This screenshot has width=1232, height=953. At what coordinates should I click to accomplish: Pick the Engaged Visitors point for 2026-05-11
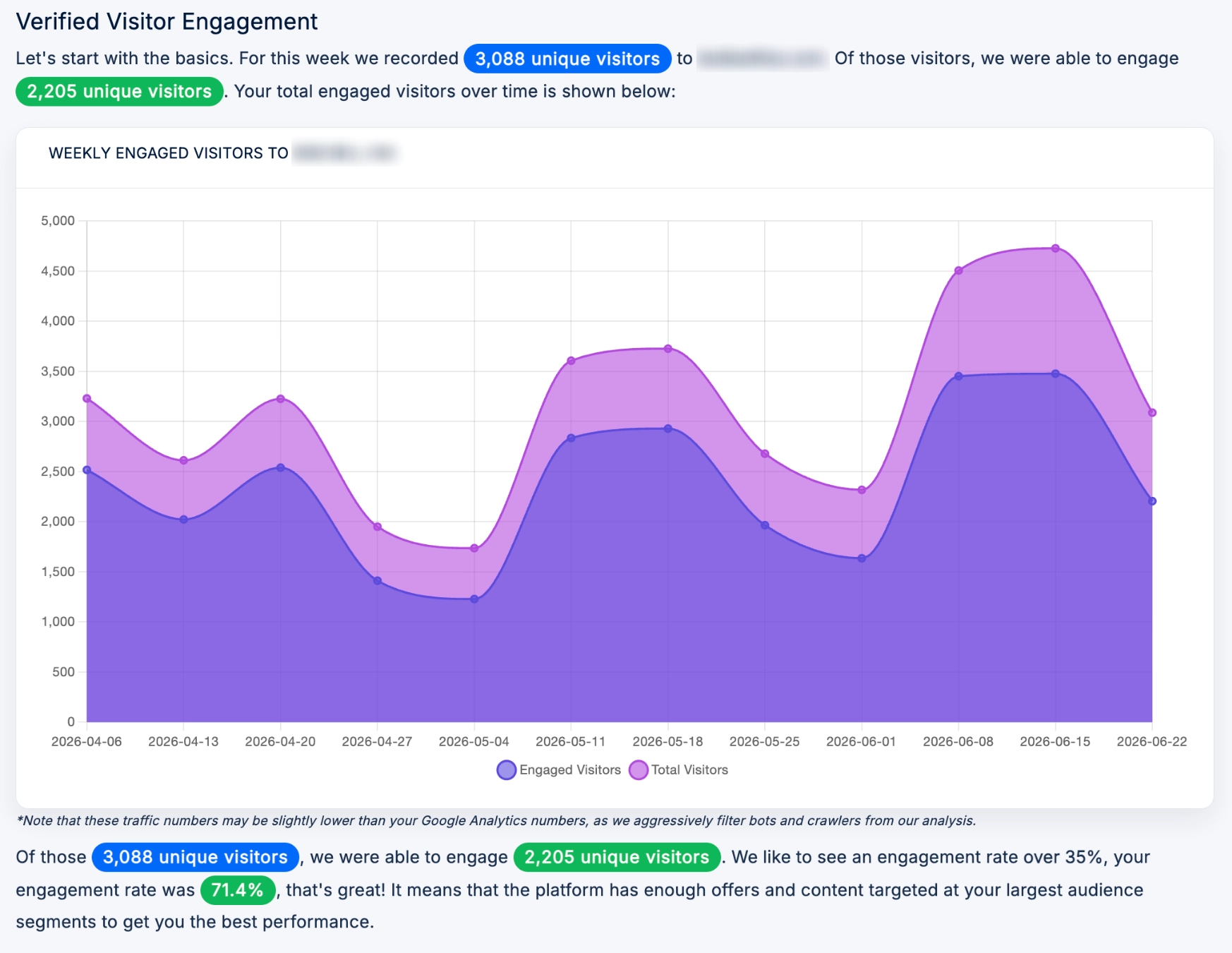tap(571, 438)
